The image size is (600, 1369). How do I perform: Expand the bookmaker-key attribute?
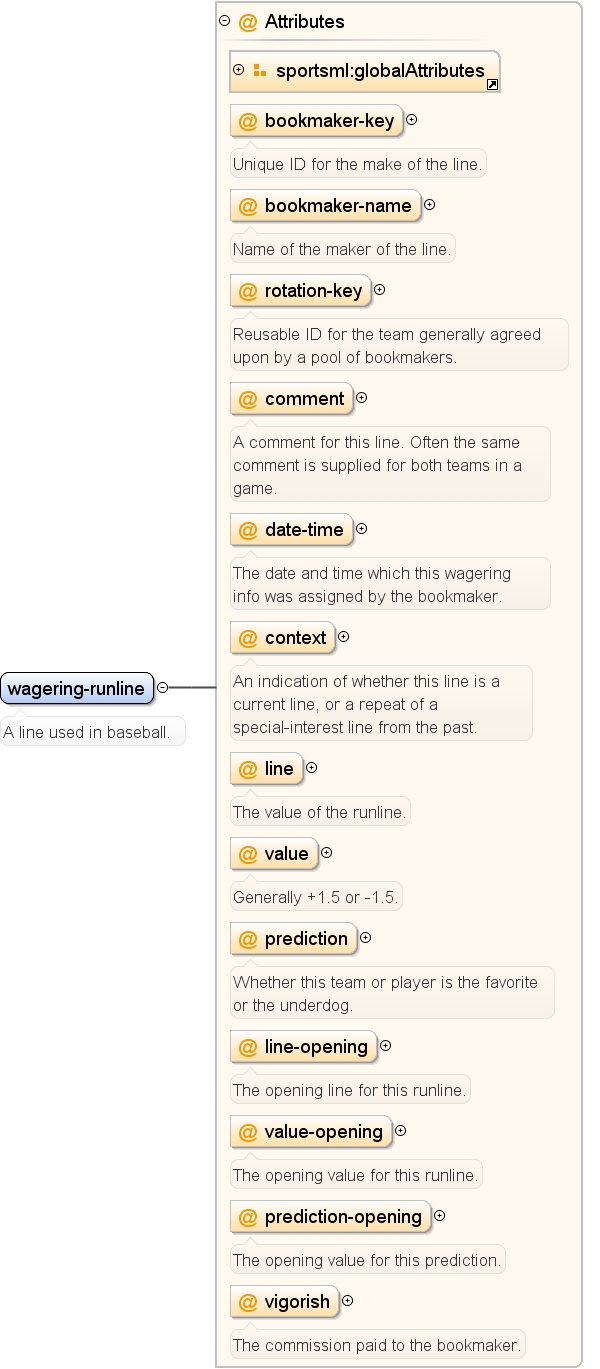(x=412, y=120)
